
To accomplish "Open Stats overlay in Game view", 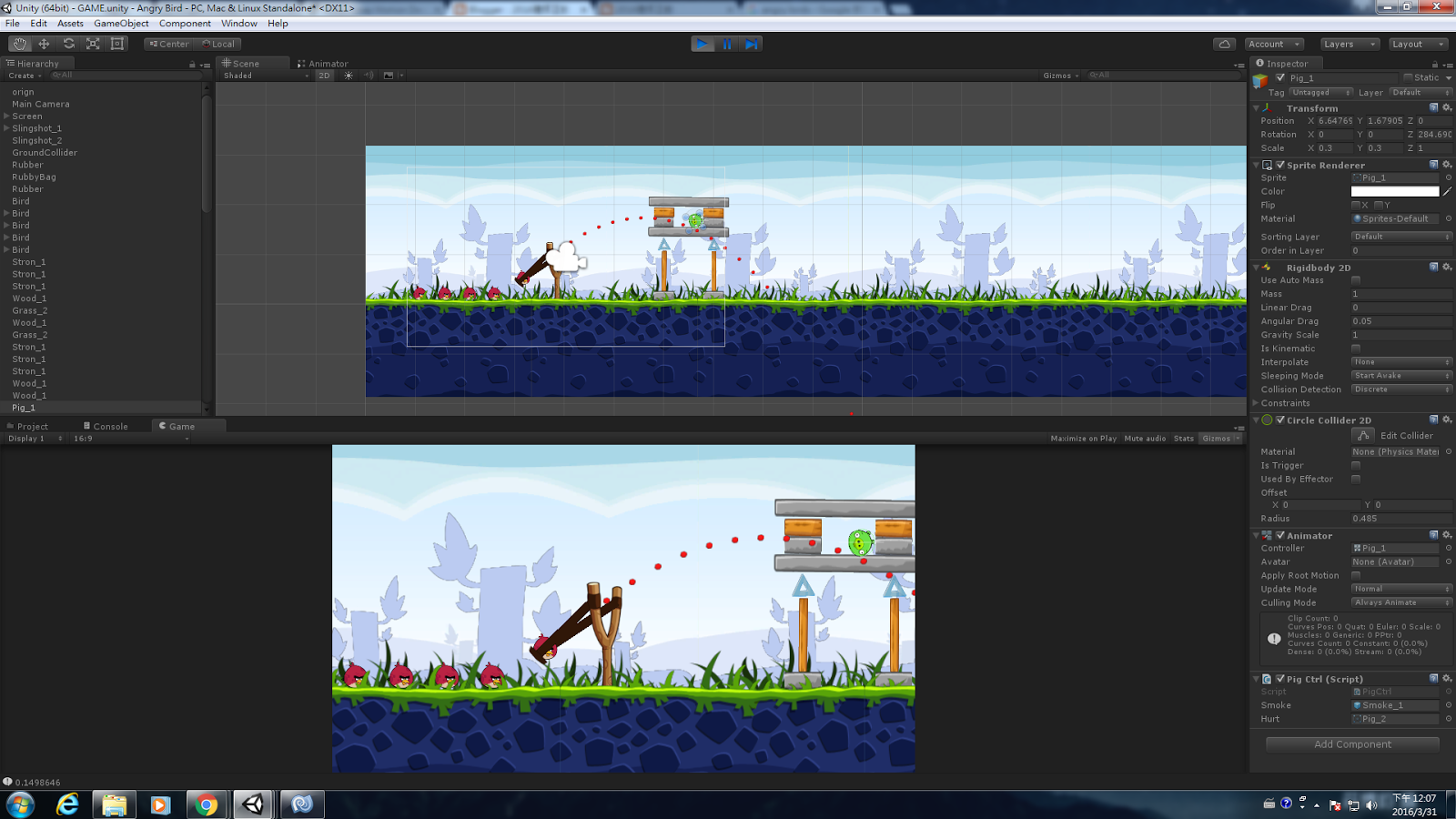I will (x=1183, y=439).
